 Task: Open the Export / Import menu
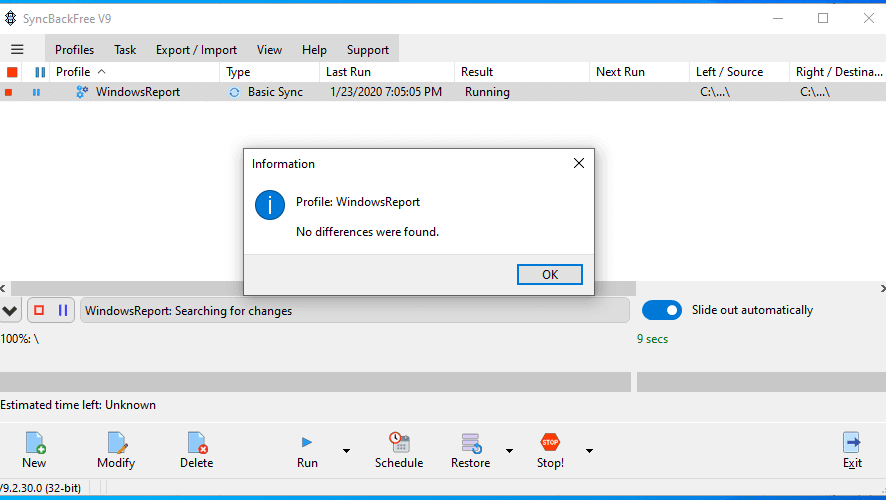[x=196, y=50]
